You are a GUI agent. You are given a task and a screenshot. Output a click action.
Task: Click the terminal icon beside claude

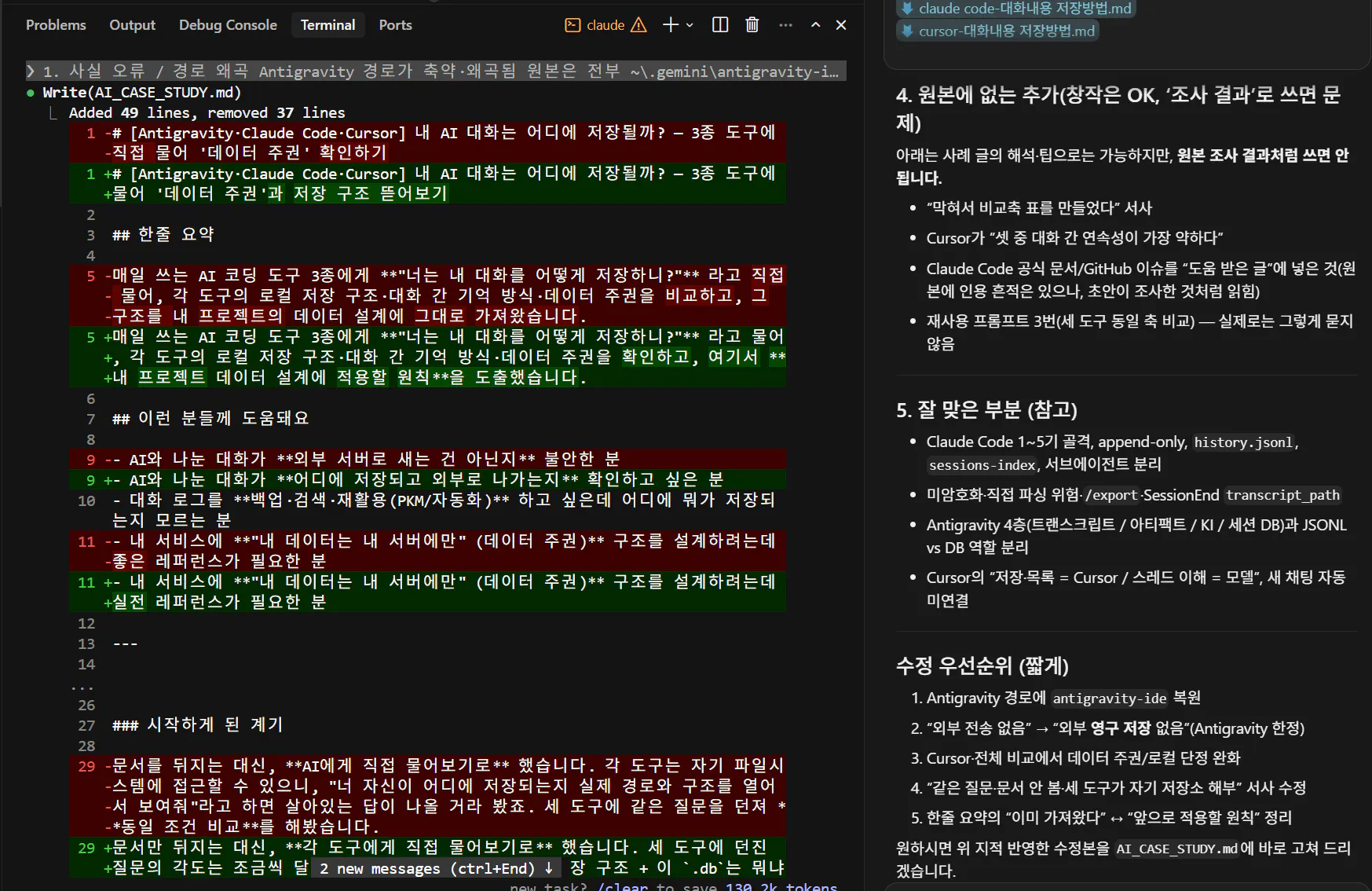(573, 25)
